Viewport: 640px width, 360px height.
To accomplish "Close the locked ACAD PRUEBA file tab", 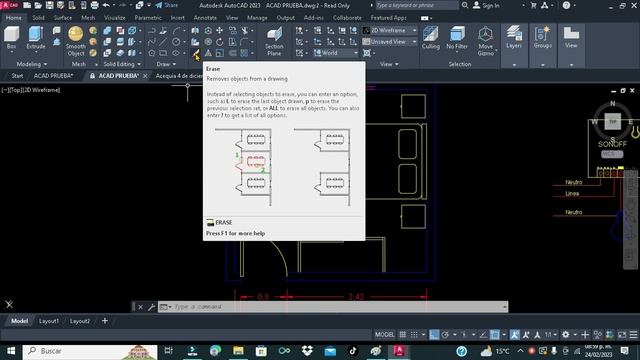I will pos(145,76).
